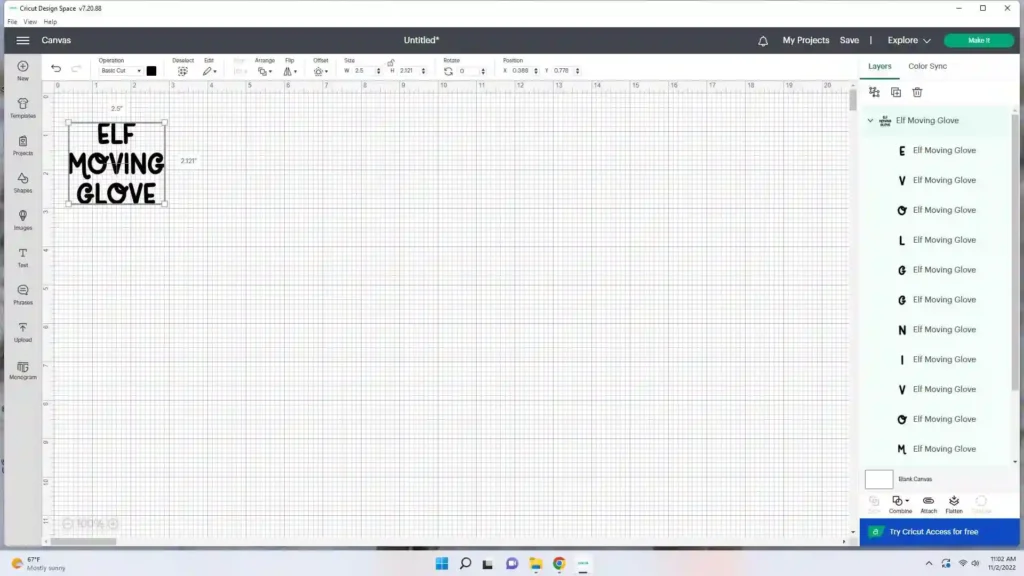Open the Shapes panel
This screenshot has width=1024, height=576.
click(22, 182)
